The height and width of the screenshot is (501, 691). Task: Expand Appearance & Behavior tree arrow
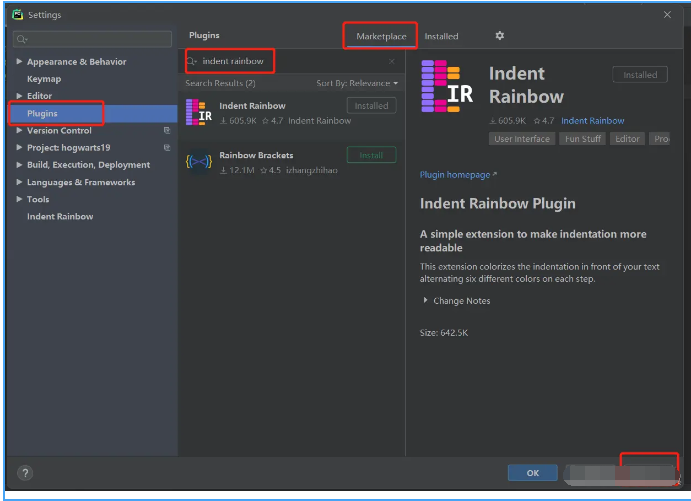pos(19,61)
